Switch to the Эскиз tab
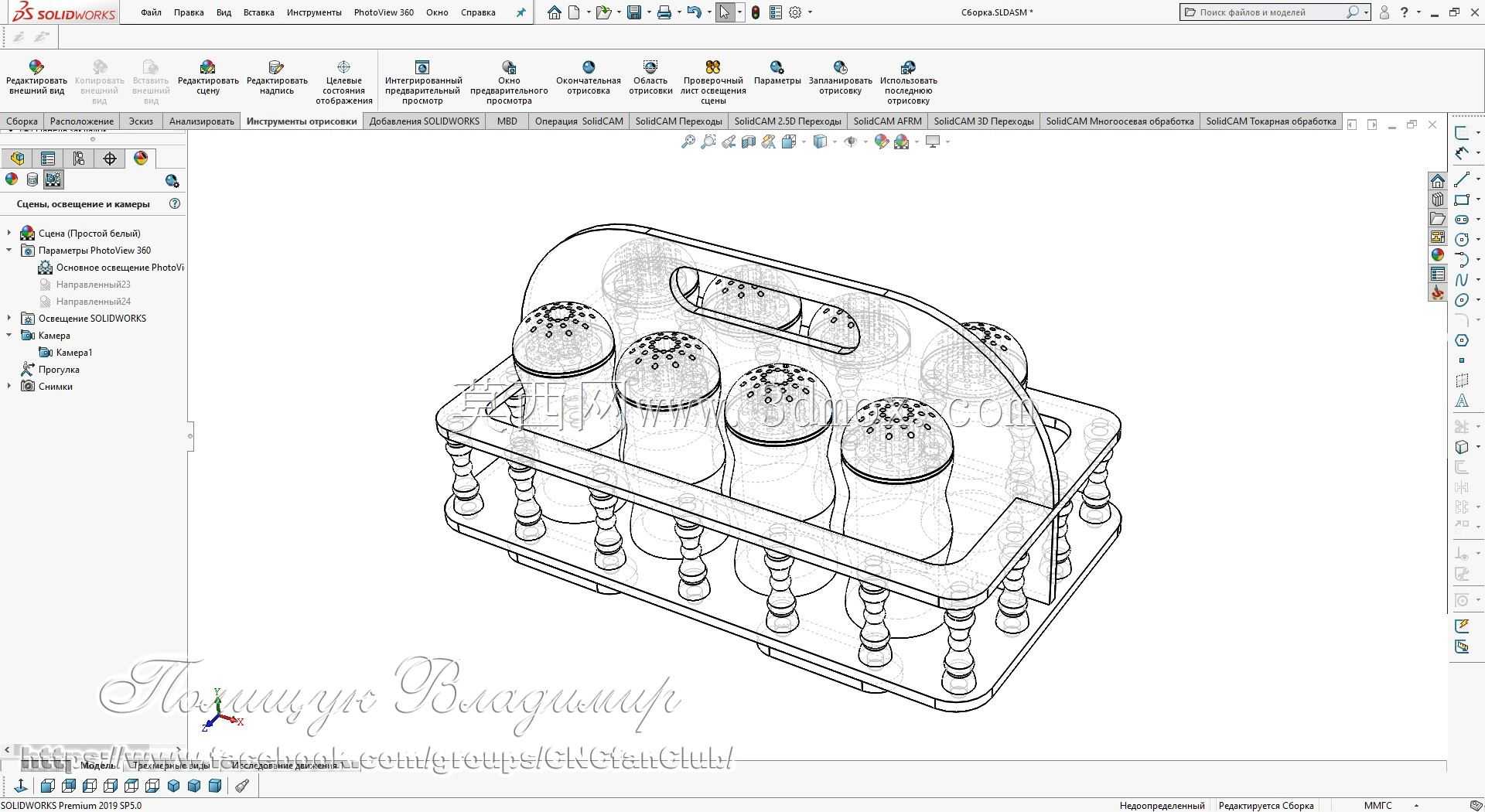The image size is (1485, 812). pos(141,121)
